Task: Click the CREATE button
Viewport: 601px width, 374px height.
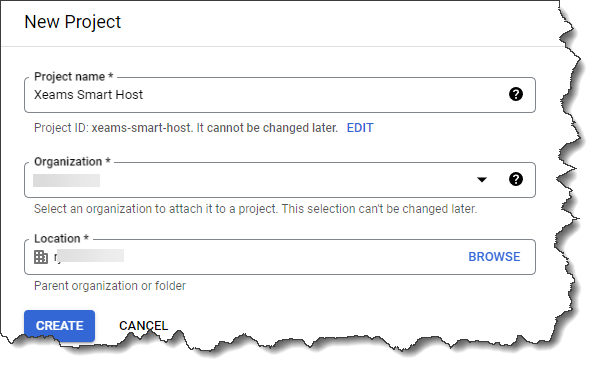Action: pos(59,326)
